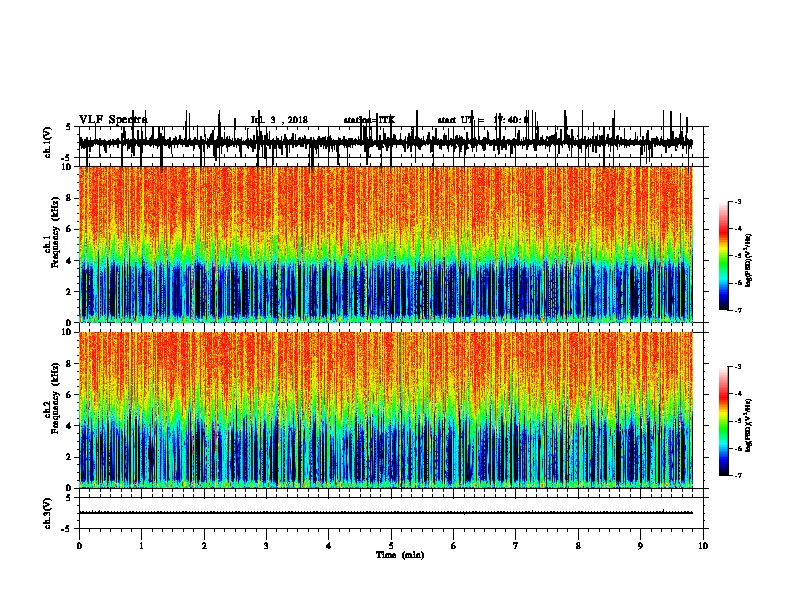Click time axis tick label '7'
This screenshot has width=792, height=612.
click(x=516, y=546)
